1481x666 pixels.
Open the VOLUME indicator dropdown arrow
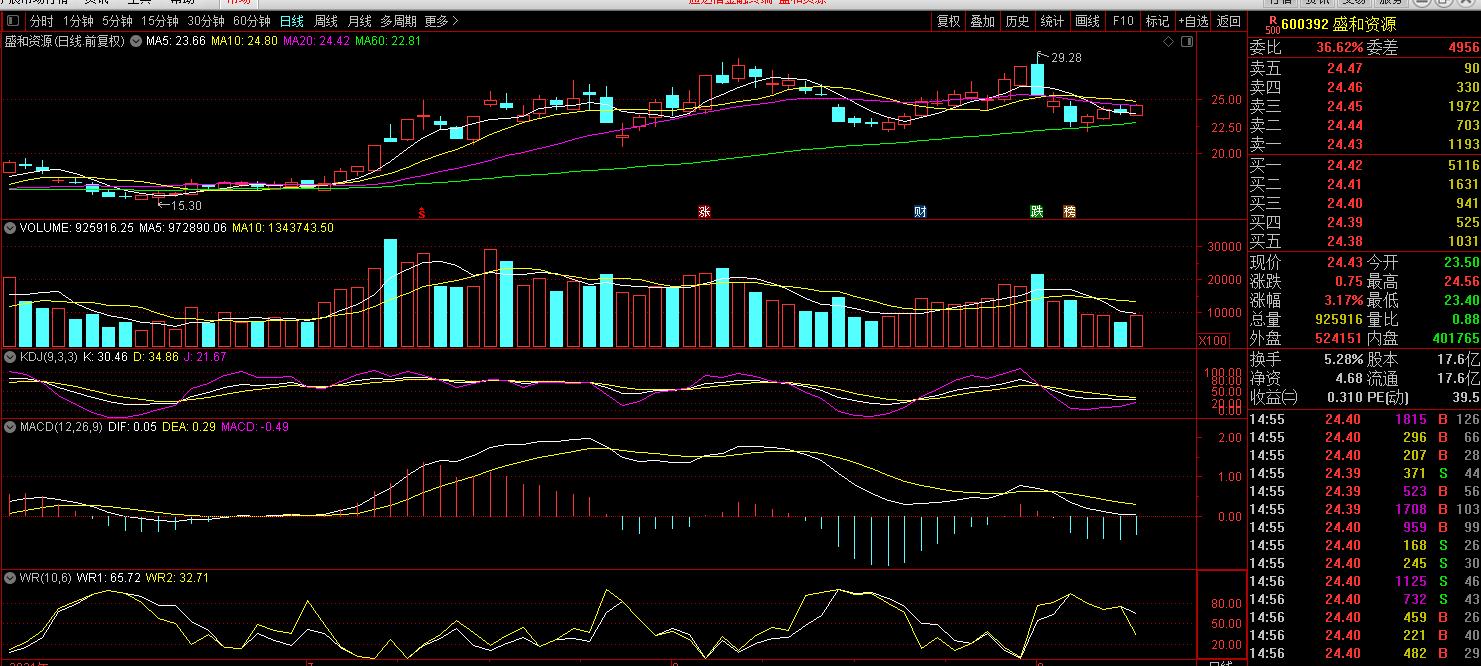(10, 228)
